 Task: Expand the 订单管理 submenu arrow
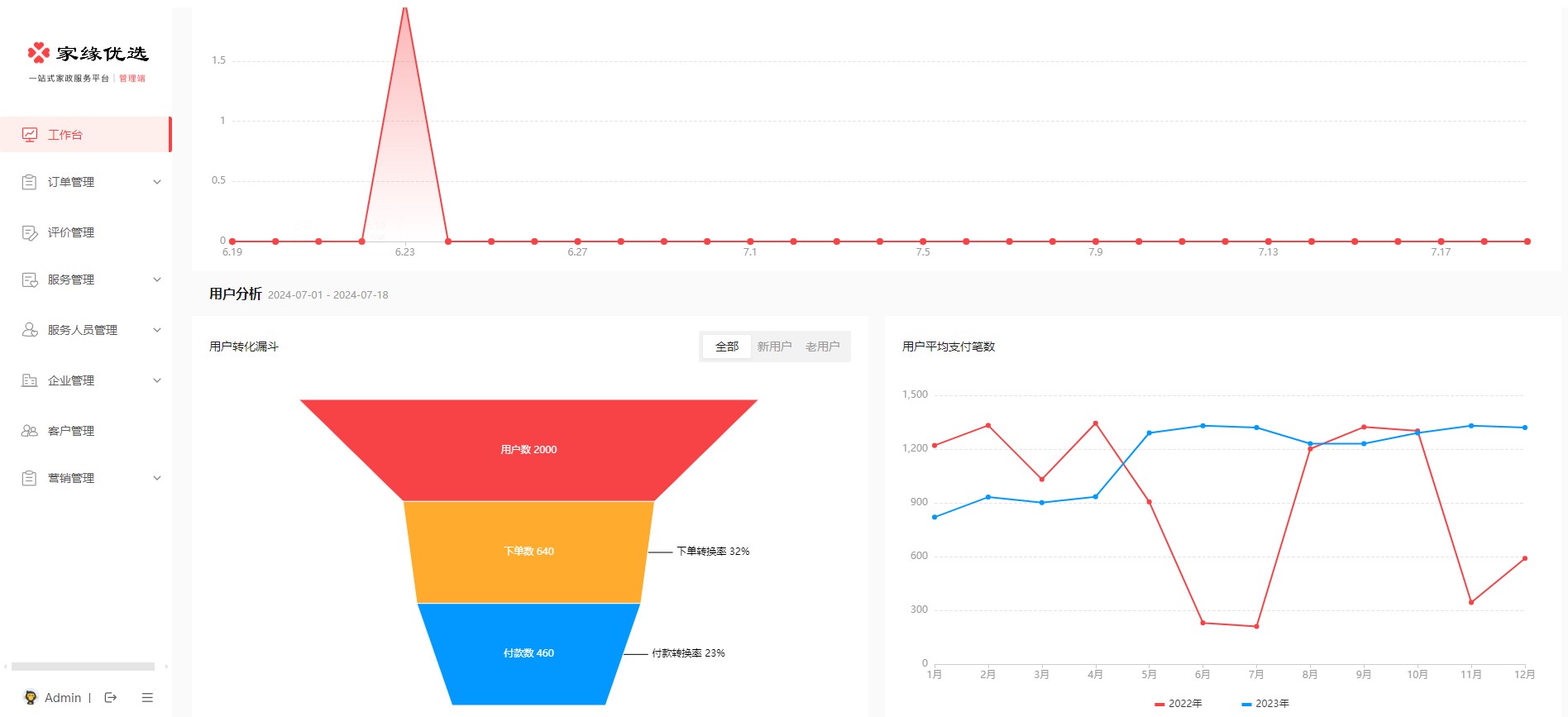157,182
